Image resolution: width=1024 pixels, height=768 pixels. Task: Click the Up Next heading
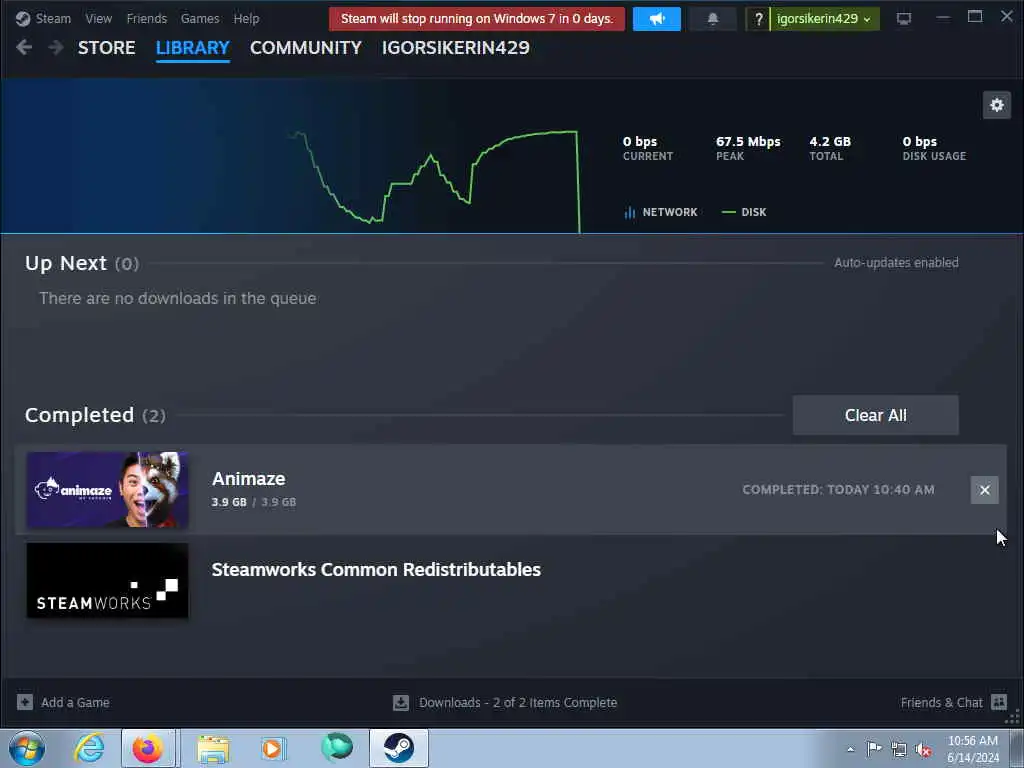pyautogui.click(x=66, y=263)
